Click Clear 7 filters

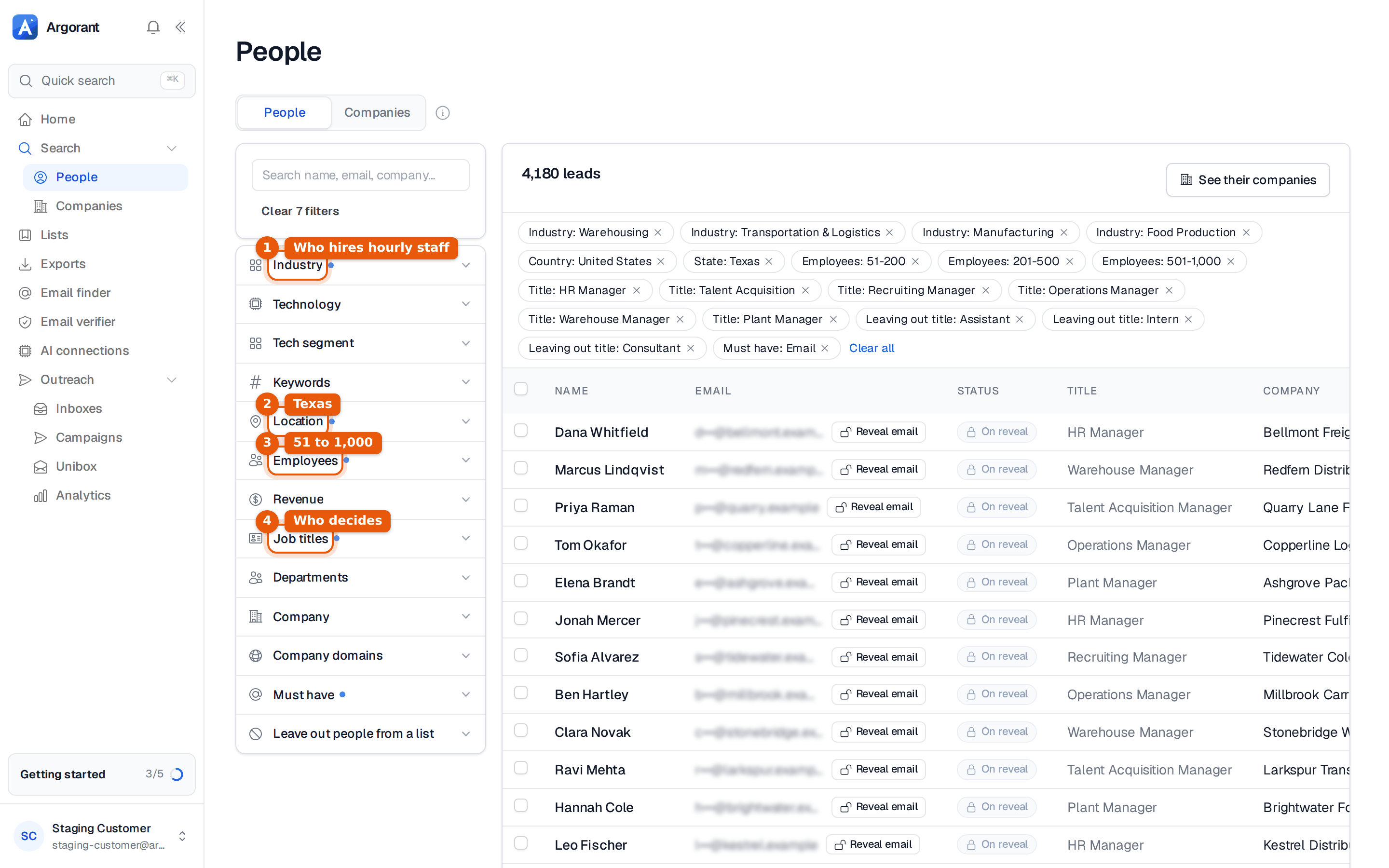click(x=300, y=211)
